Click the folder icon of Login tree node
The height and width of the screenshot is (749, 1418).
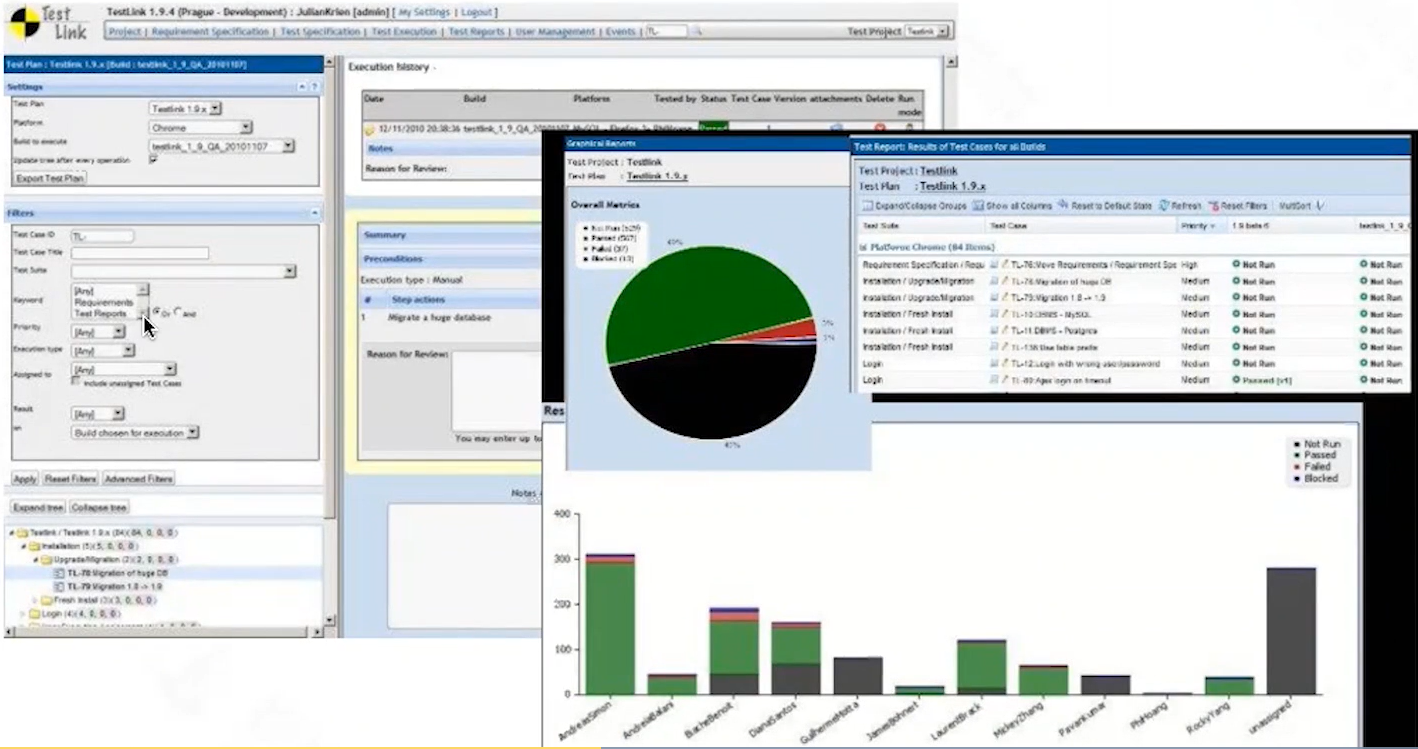point(35,613)
